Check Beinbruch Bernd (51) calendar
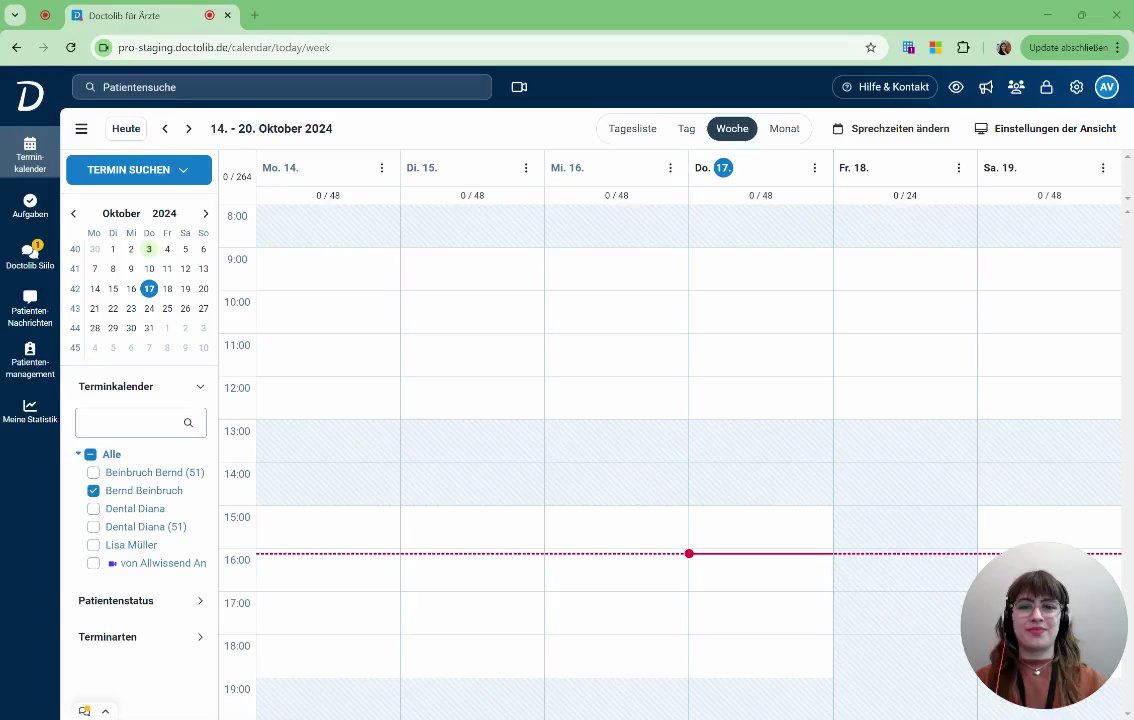The width and height of the screenshot is (1134, 720). click(93, 473)
